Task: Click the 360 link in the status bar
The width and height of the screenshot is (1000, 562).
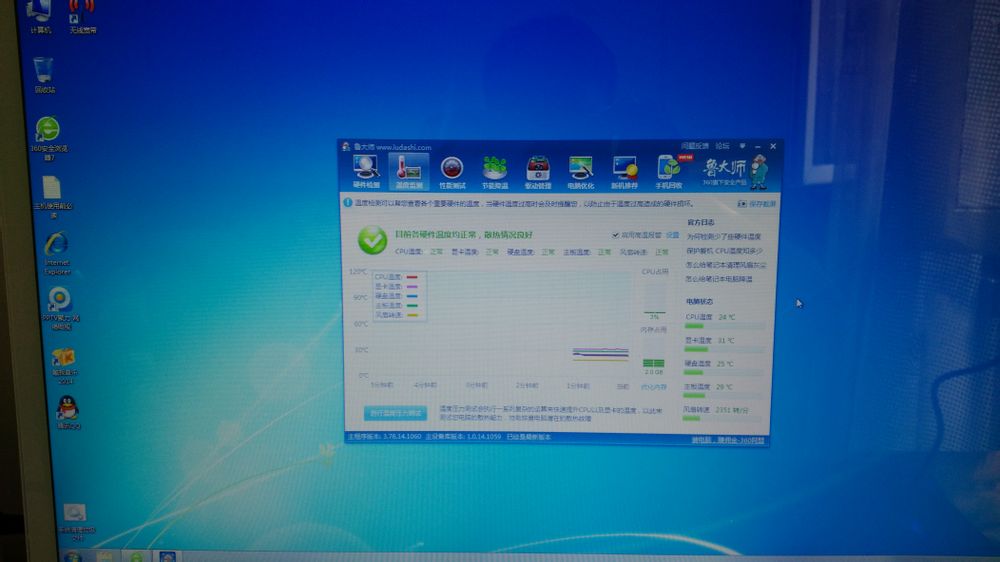Action: coord(728,440)
